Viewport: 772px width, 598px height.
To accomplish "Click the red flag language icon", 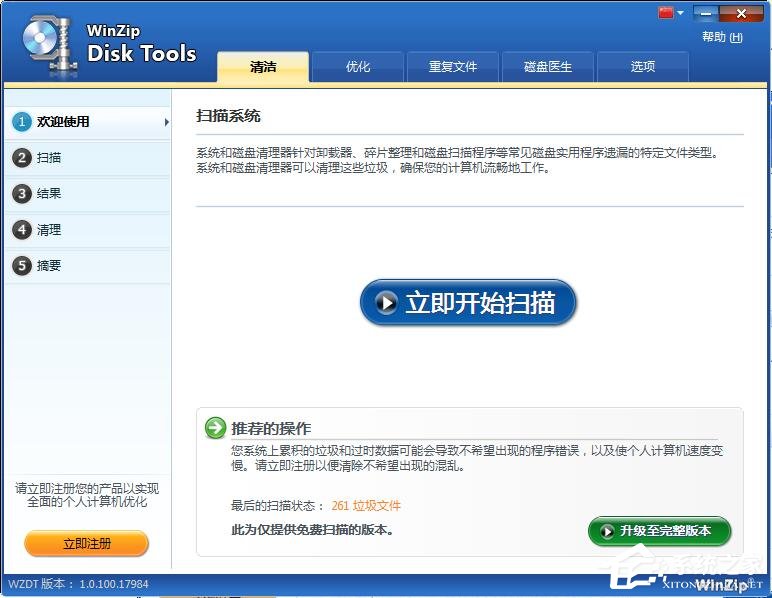I will pyautogui.click(x=666, y=13).
